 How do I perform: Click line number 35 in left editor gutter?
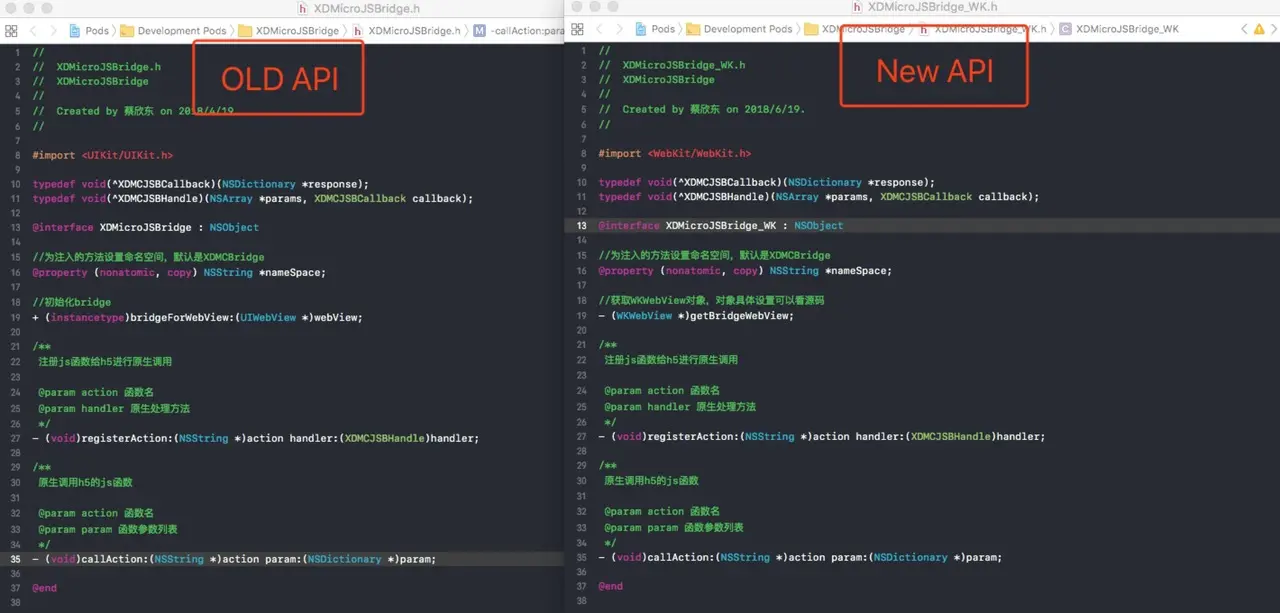point(15,559)
